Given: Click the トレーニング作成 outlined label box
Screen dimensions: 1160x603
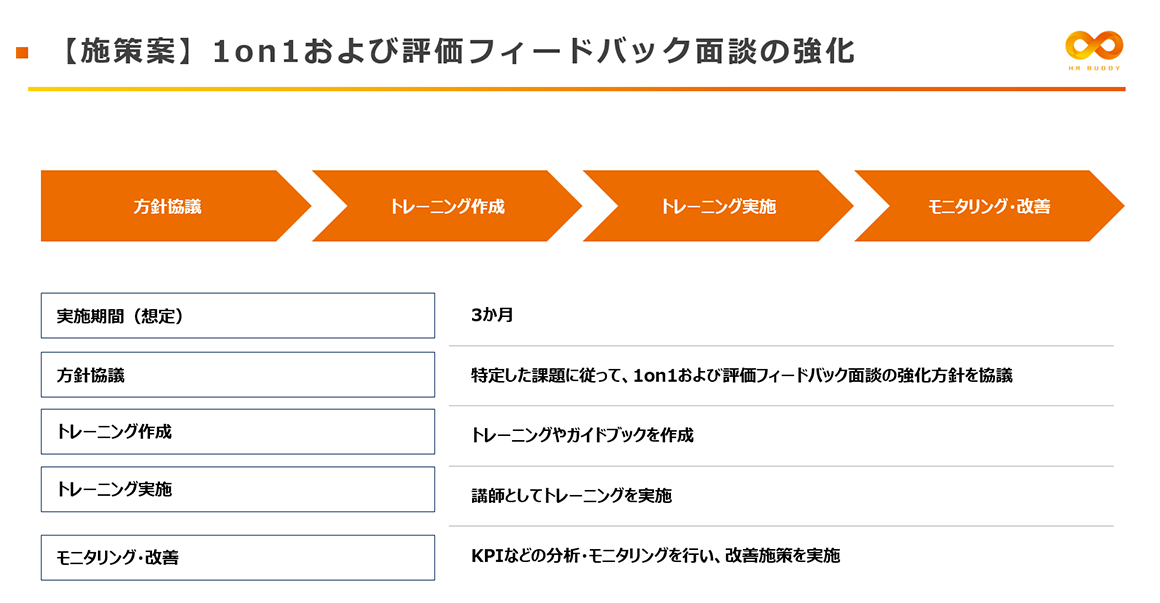Looking at the screenshot, I should point(238,432).
